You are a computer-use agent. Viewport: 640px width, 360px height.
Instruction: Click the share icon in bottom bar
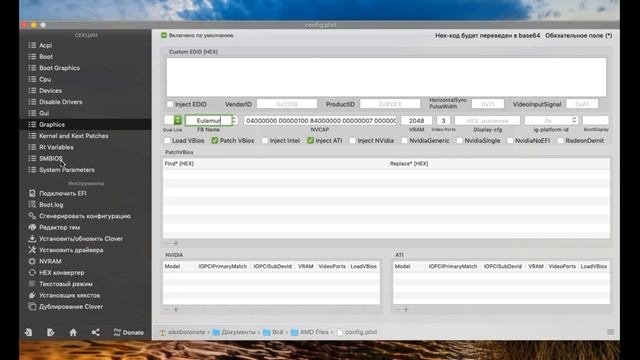click(96, 332)
